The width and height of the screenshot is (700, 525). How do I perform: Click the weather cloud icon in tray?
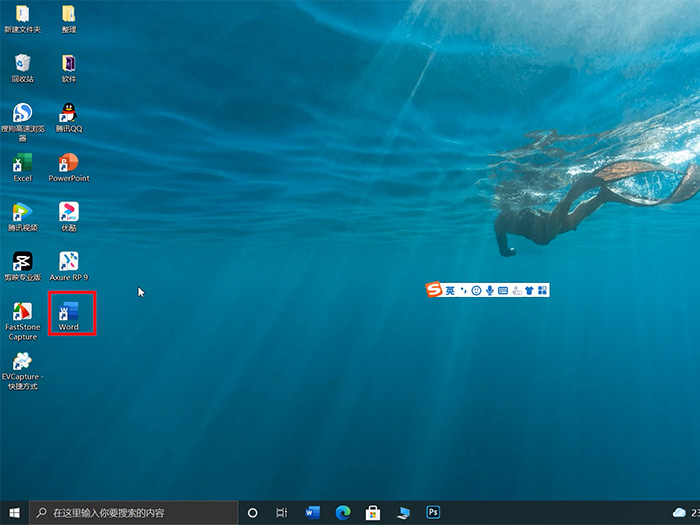pos(679,512)
